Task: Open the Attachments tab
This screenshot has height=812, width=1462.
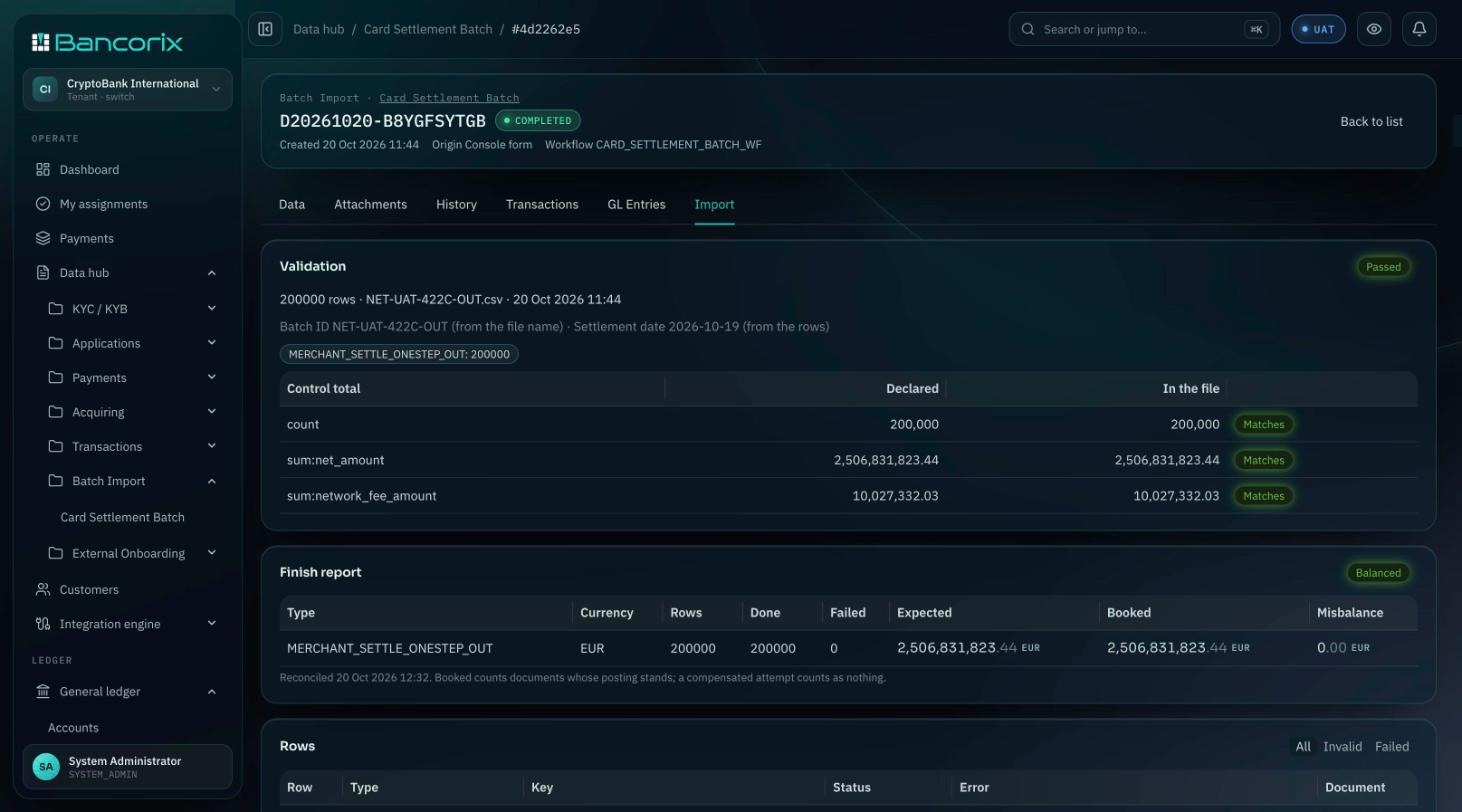Action: [x=370, y=205]
